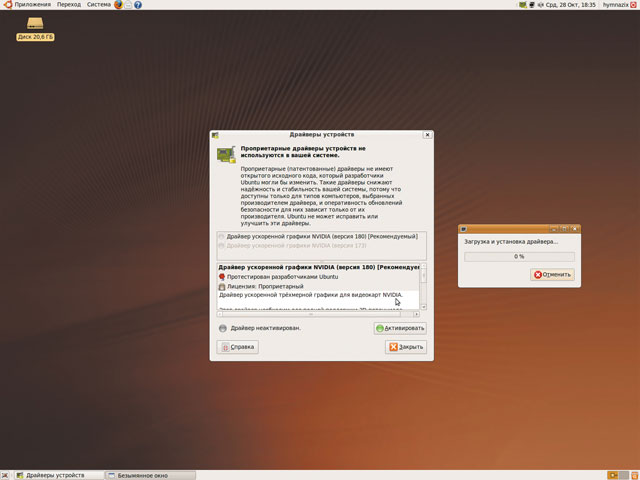
Task: Click 'Драйвер неактивирован.' status text
Action: [x=266, y=328]
